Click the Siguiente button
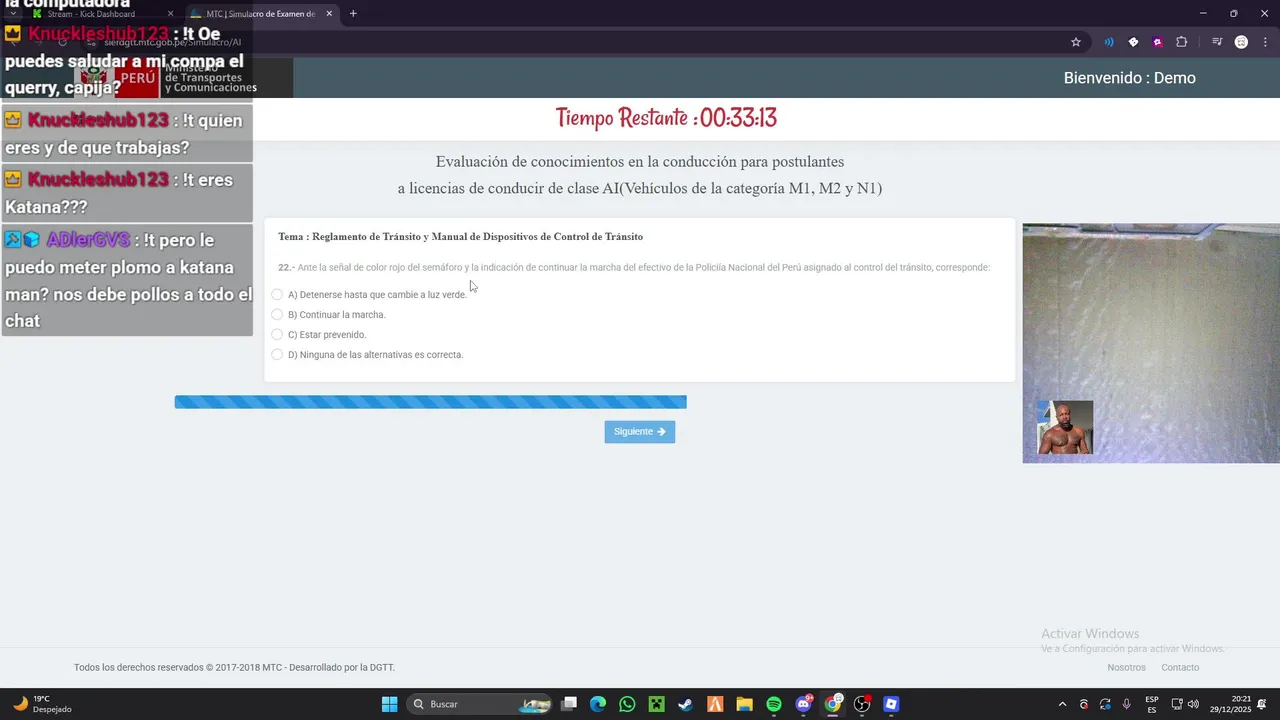 [x=640, y=432]
